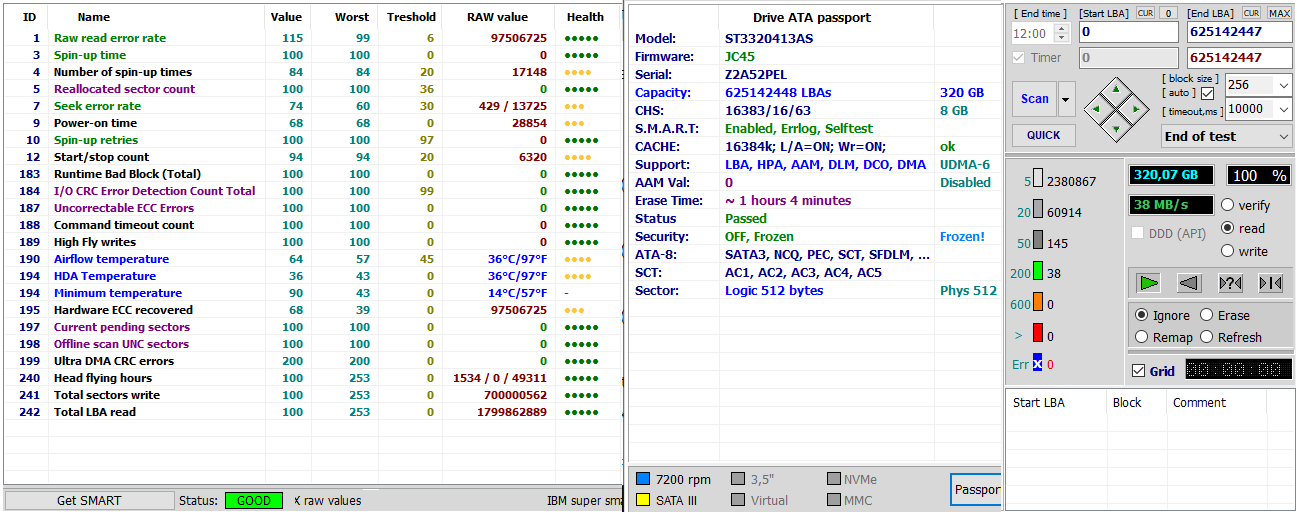Screen dimensions: 1297x512
Task: Click the Get SMART button
Action: [x=89, y=500]
